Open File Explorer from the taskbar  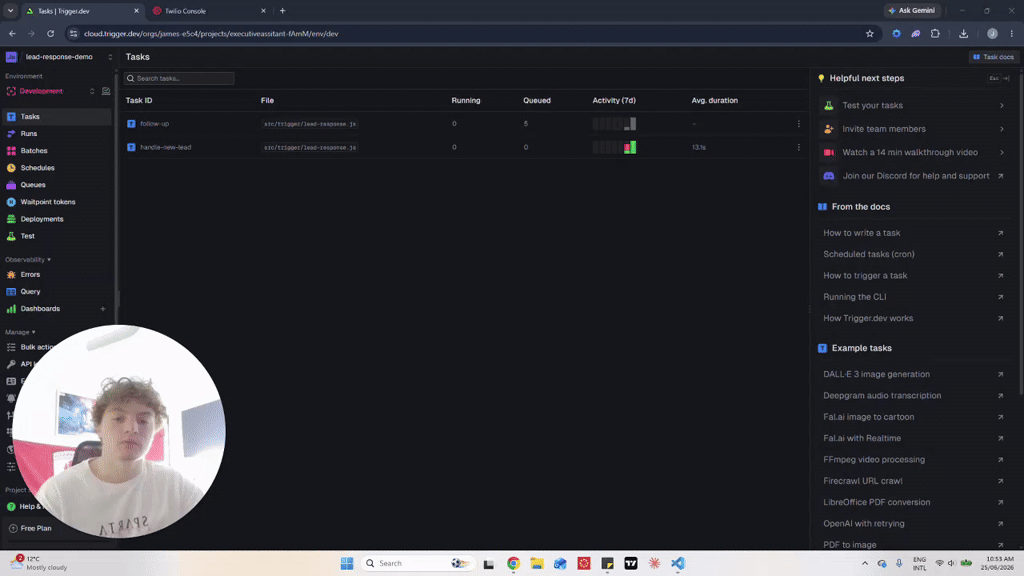pyautogui.click(x=537, y=563)
